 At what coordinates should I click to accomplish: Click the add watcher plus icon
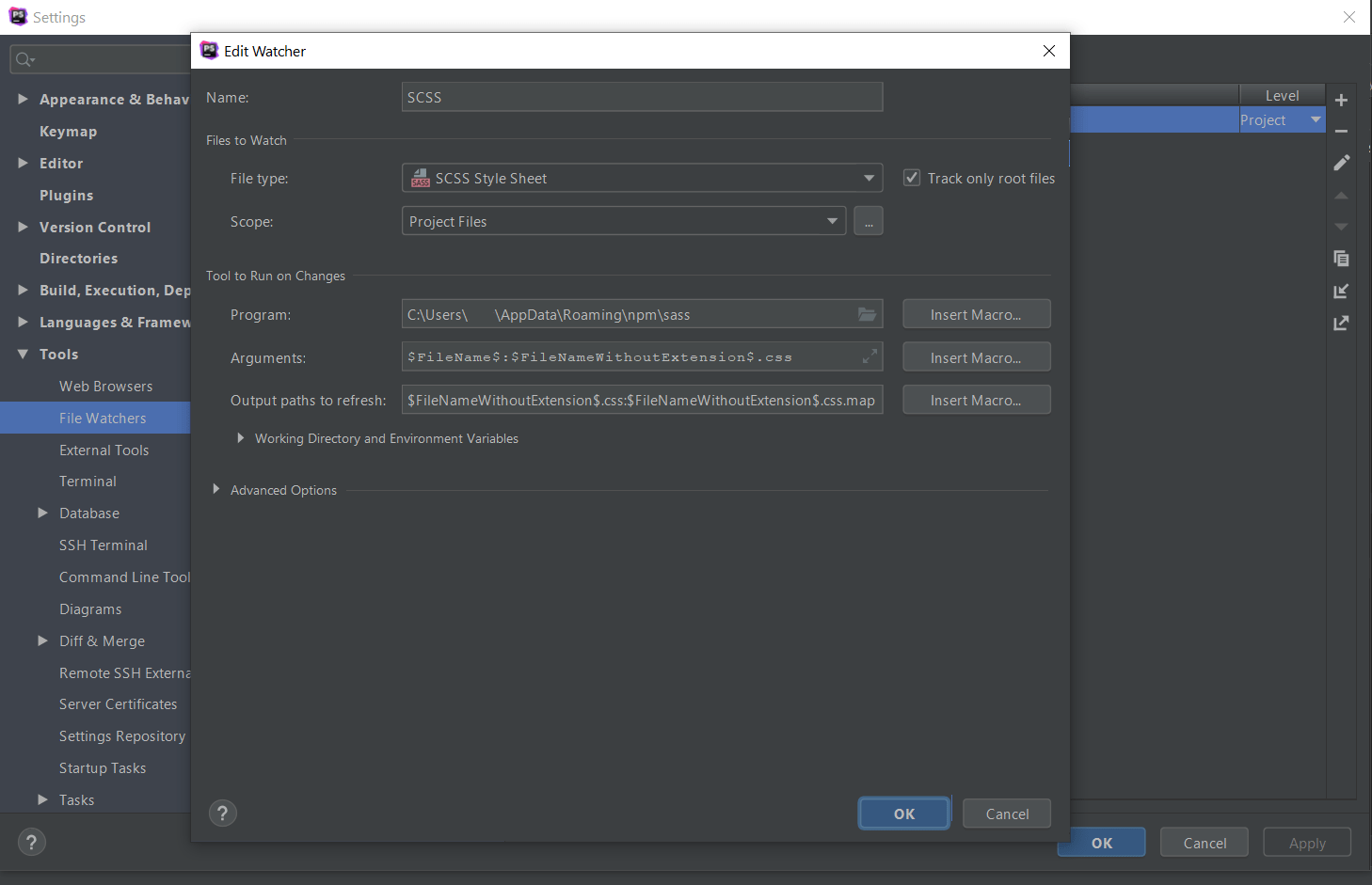tap(1341, 100)
